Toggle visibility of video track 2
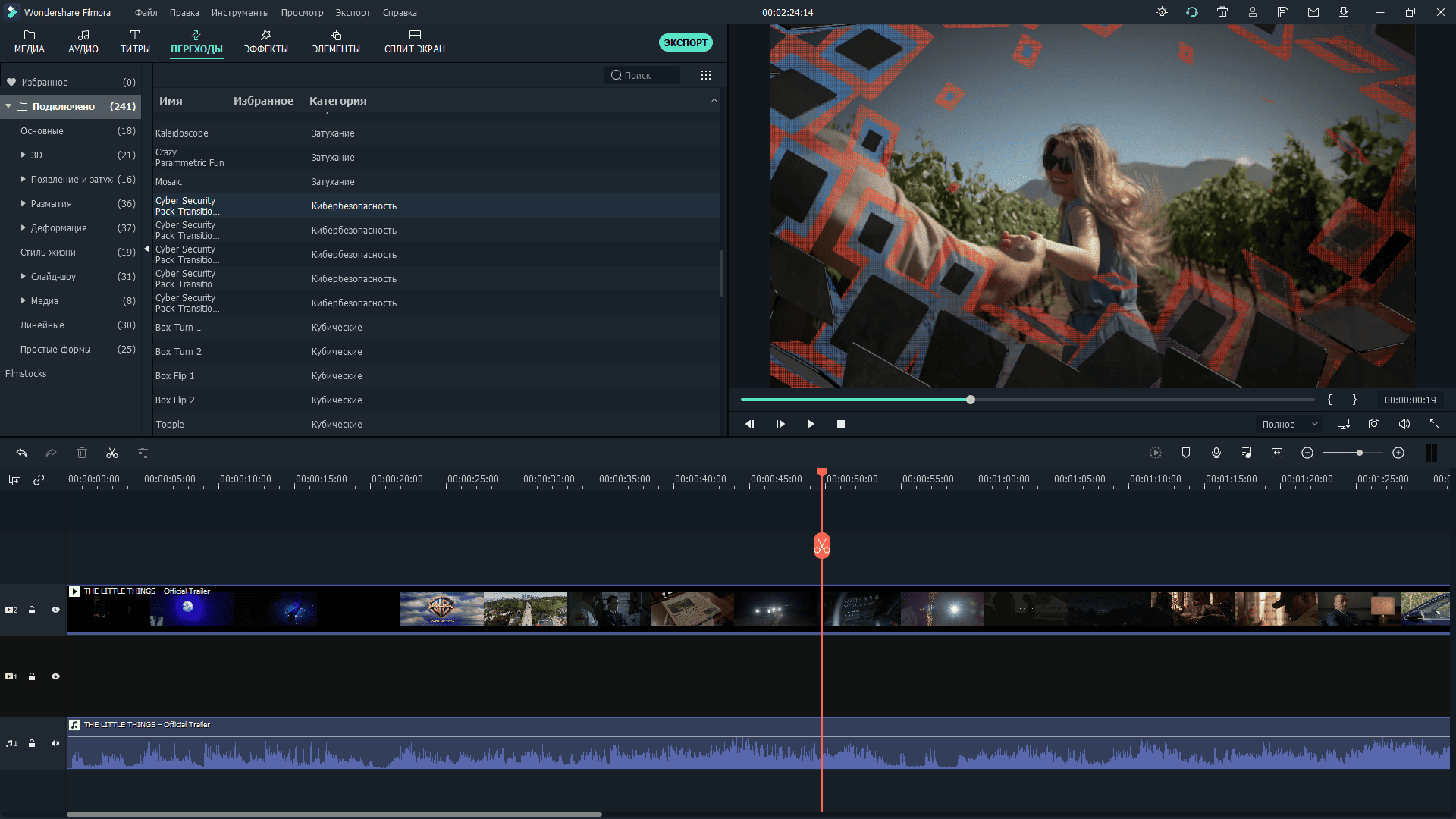Viewport: 1456px width, 819px height. pos(55,610)
